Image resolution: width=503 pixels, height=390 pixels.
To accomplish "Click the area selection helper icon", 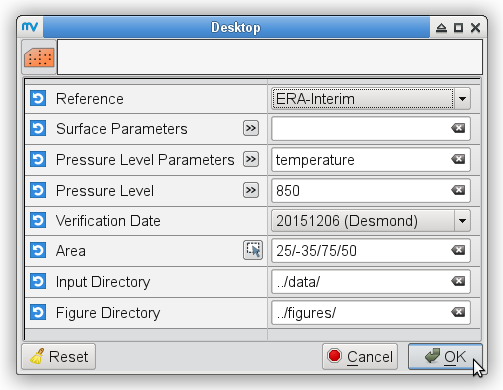I will tap(253, 250).
